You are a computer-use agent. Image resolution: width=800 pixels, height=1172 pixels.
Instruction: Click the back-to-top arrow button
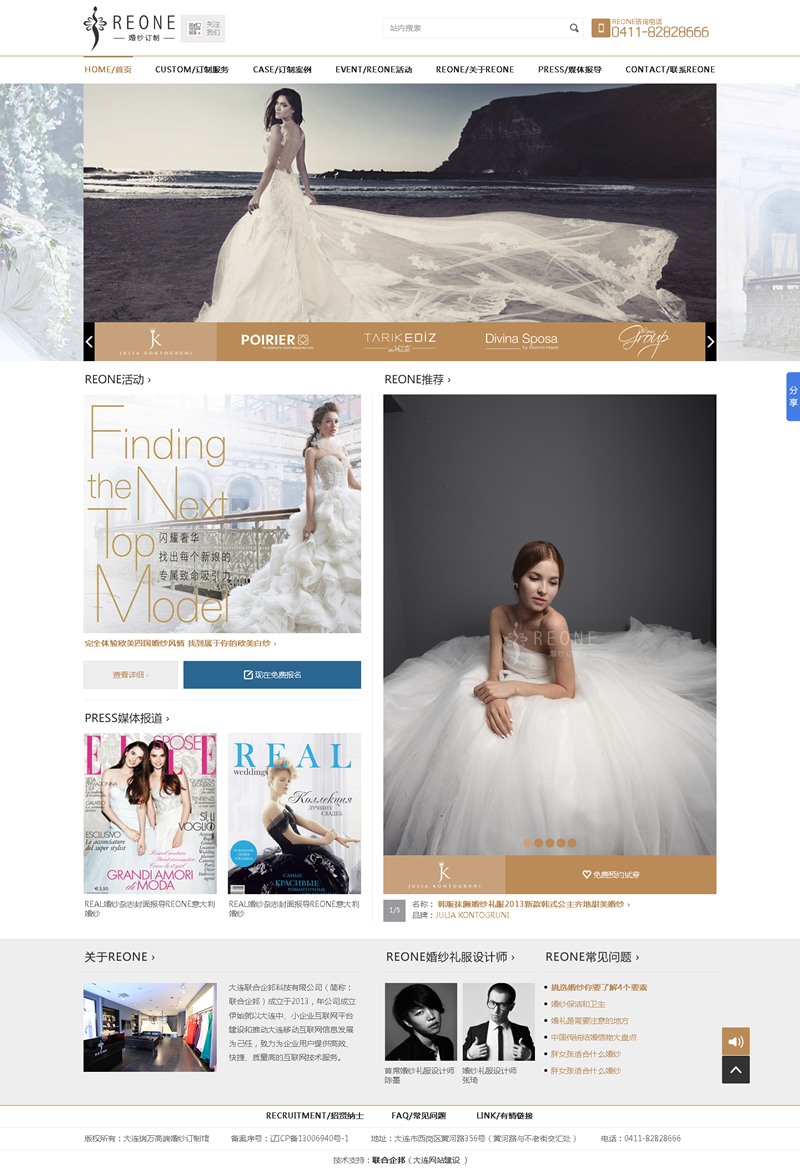point(736,1070)
